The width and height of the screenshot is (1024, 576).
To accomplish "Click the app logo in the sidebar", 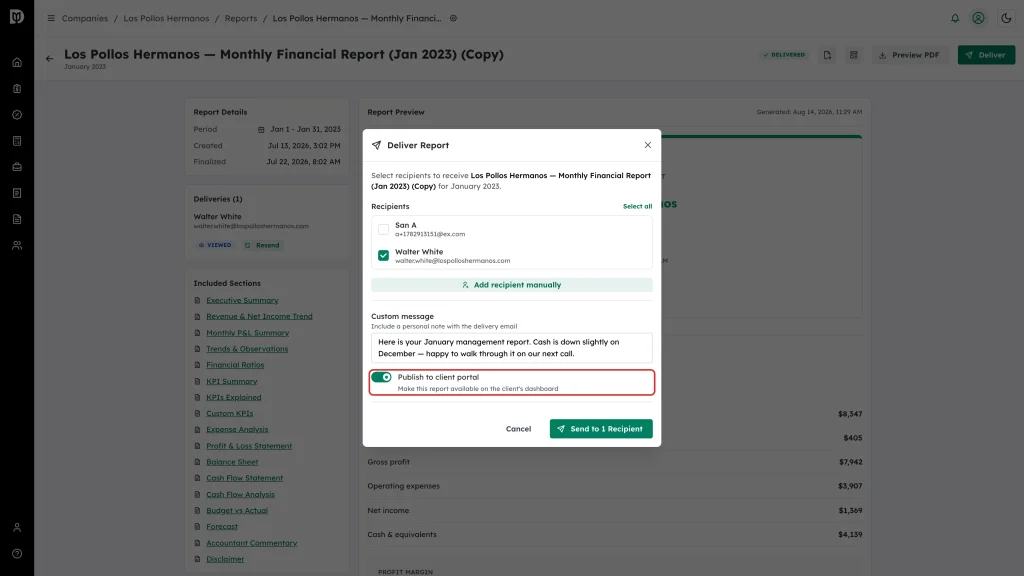I will pos(17,16).
